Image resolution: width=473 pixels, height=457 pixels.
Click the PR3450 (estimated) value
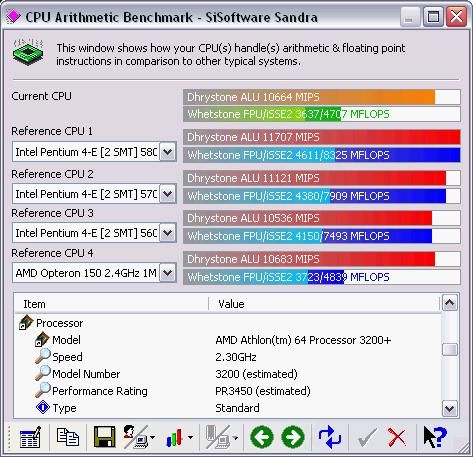(x=263, y=391)
